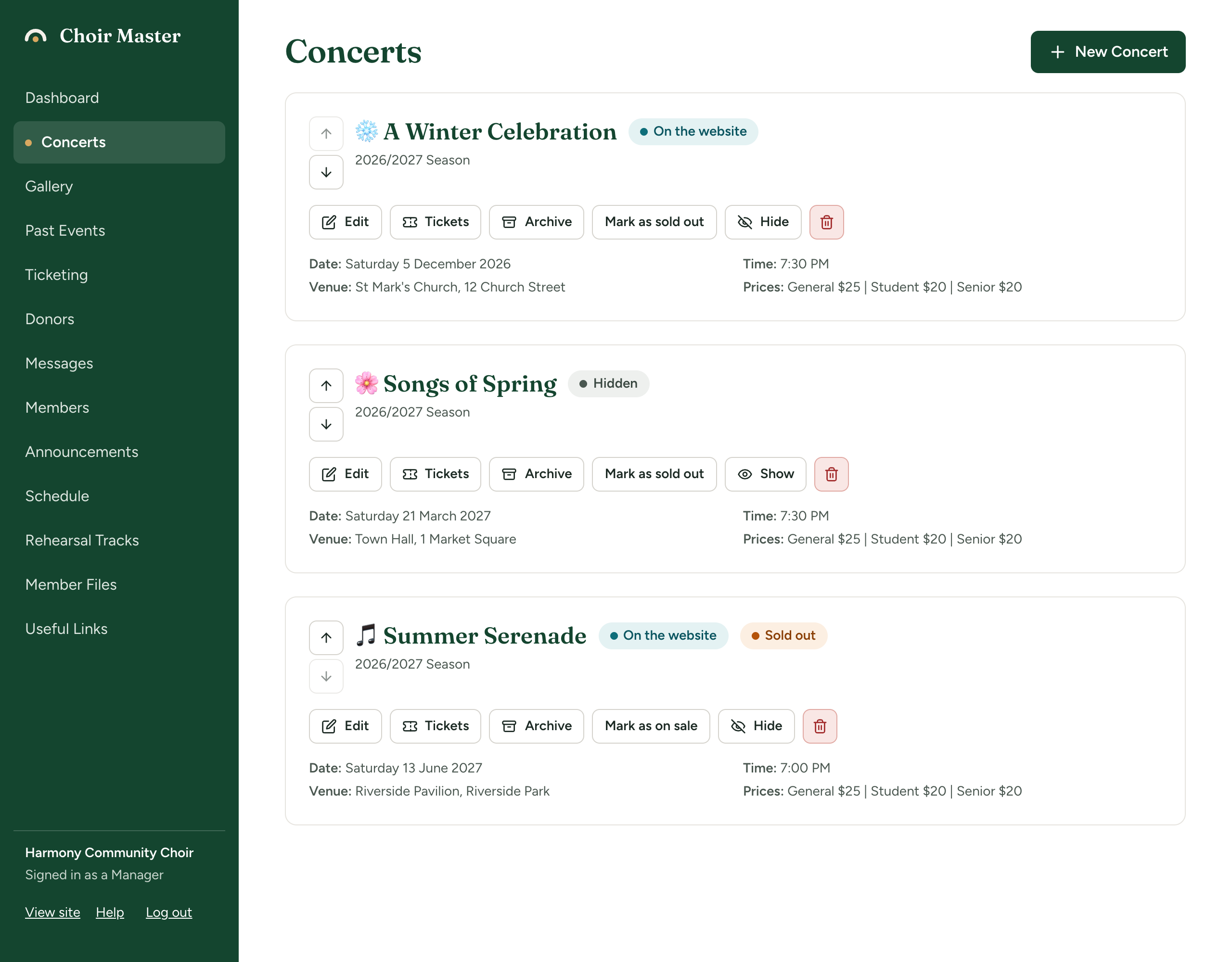Open Member Files section
This screenshot has width=1232, height=962.
click(x=119, y=585)
